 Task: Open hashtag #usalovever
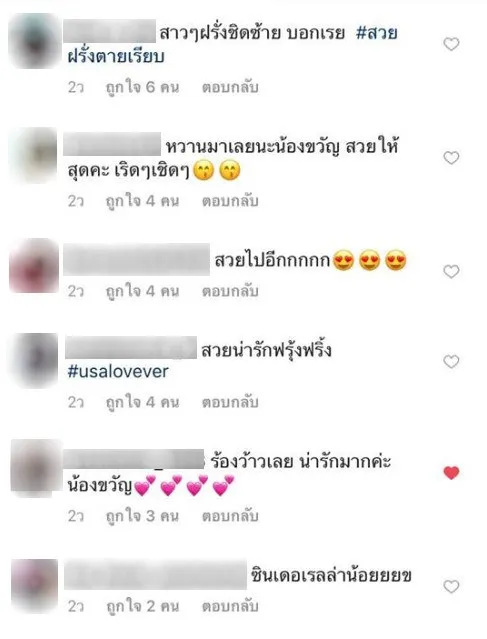118,372
